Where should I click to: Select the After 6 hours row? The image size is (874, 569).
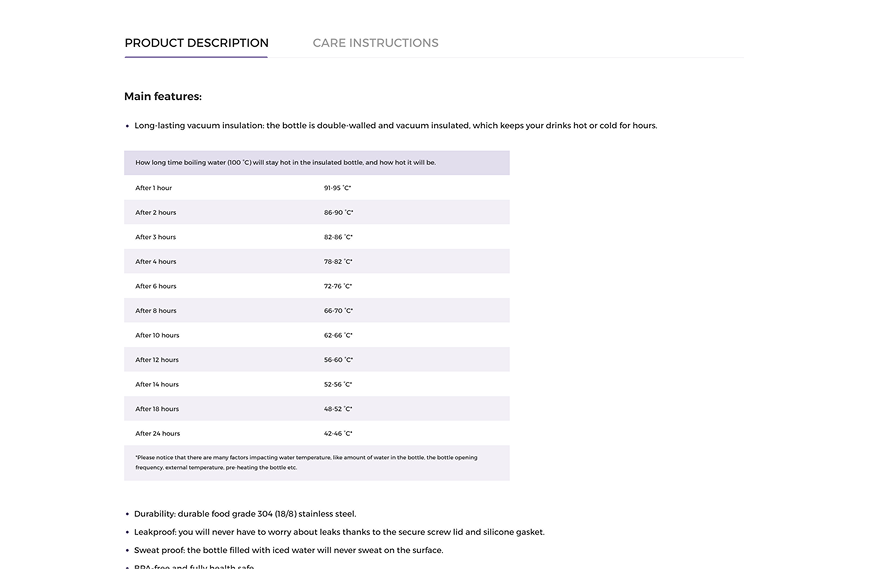(317, 286)
